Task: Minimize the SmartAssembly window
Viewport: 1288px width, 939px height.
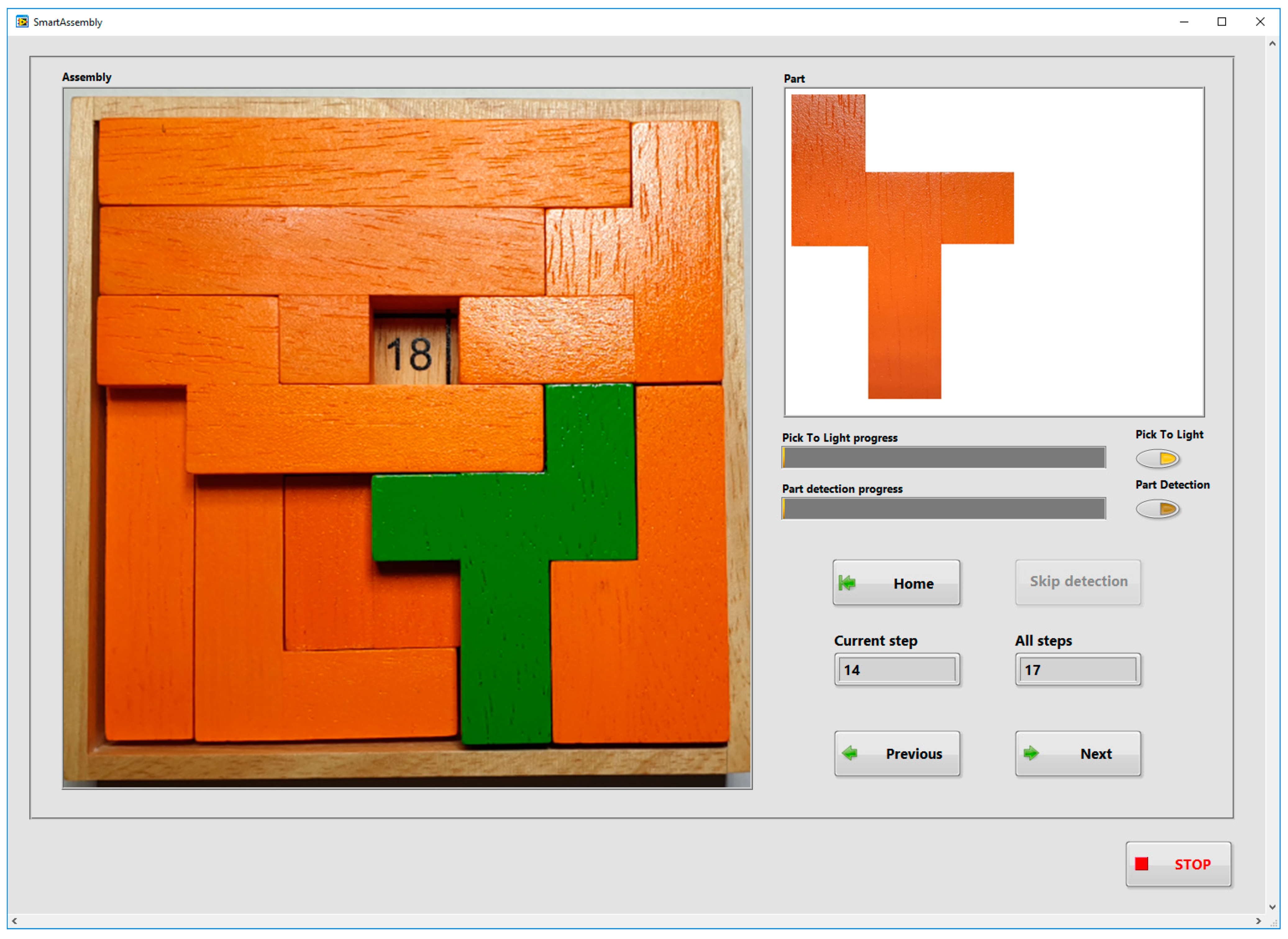Action: (x=1184, y=22)
